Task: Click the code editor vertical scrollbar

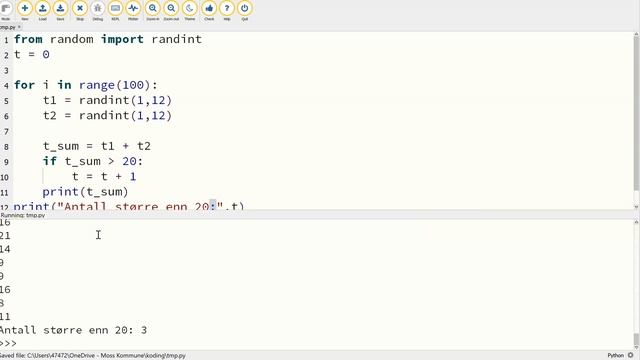Action: click(636, 114)
